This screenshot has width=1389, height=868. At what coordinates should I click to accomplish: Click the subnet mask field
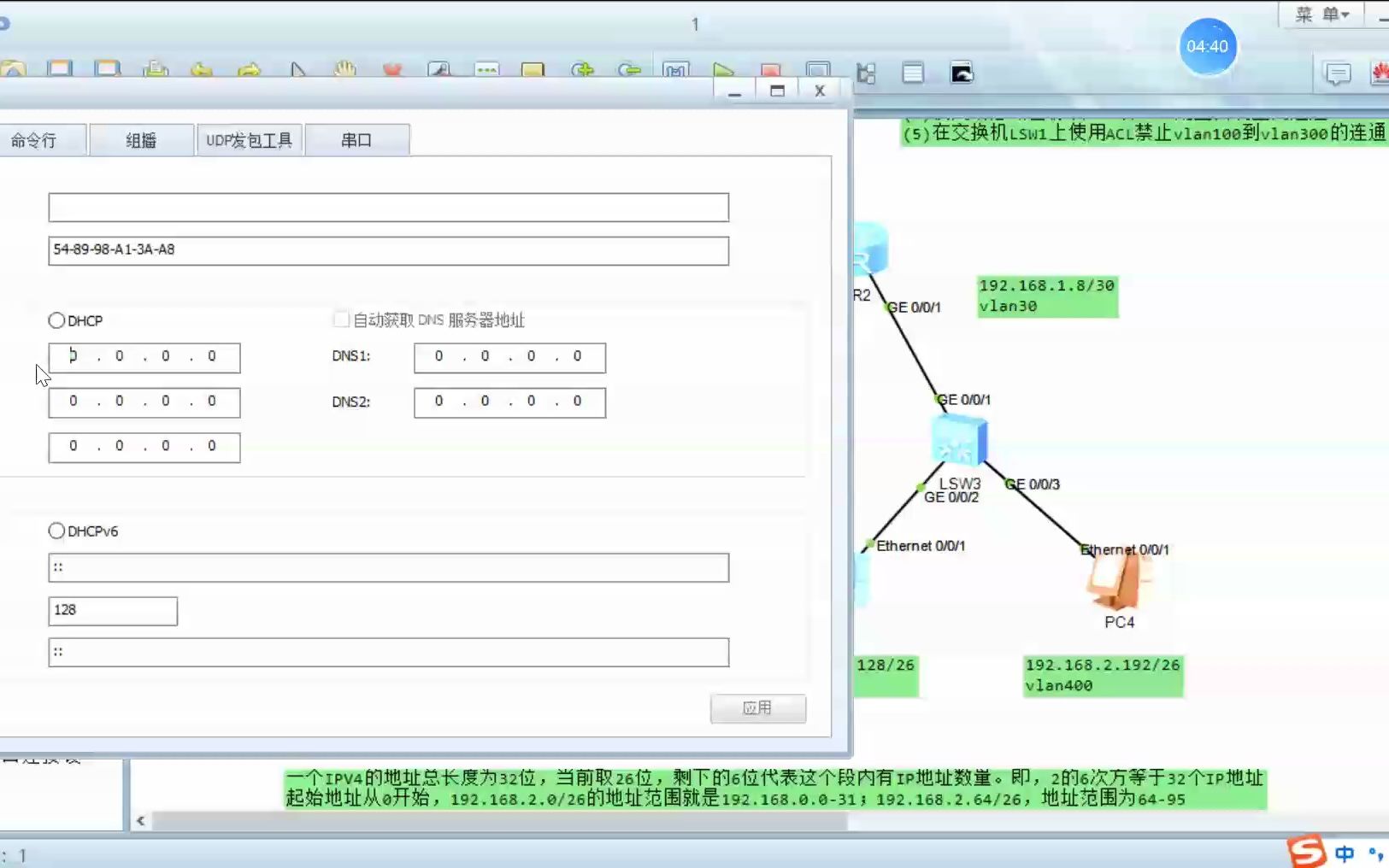(x=144, y=402)
